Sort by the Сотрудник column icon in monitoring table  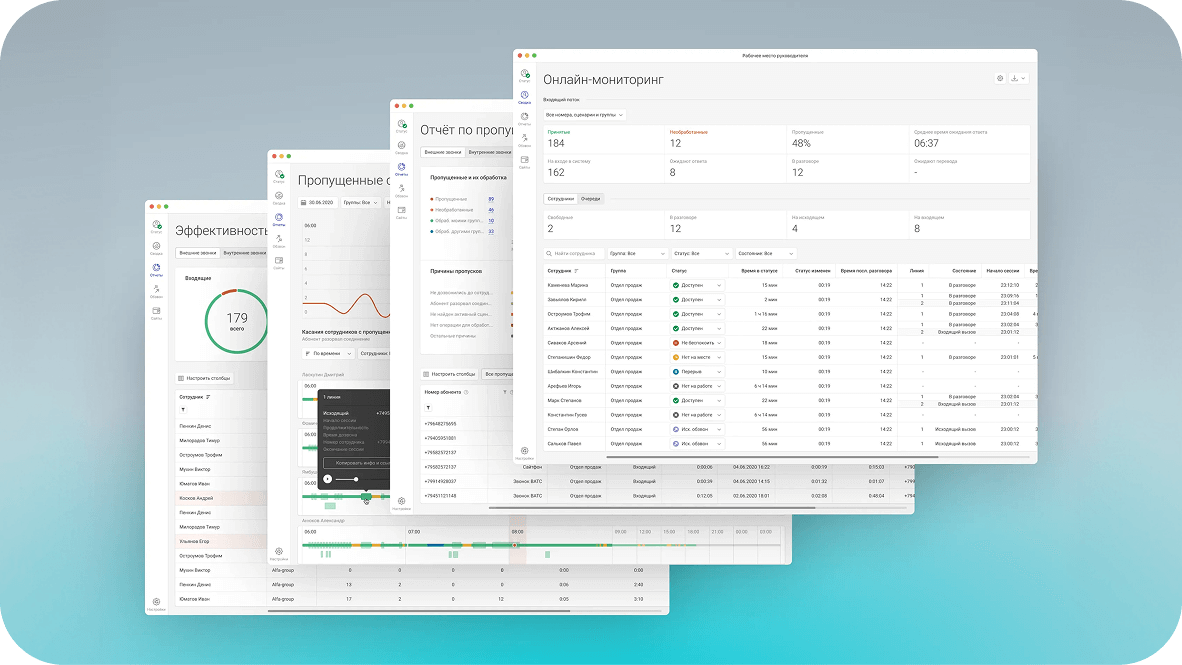(577, 271)
